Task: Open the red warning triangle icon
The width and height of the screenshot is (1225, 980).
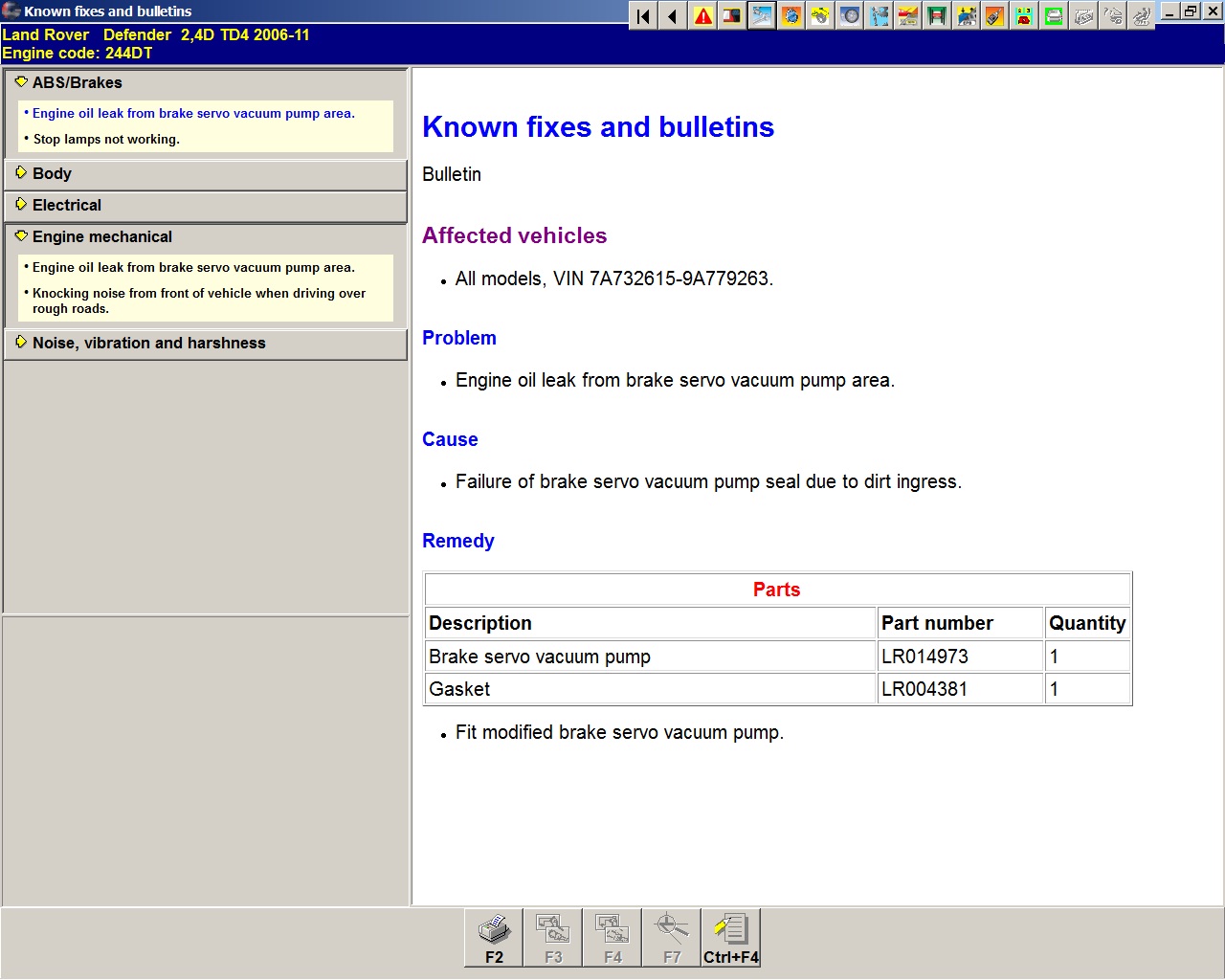Action: click(703, 16)
